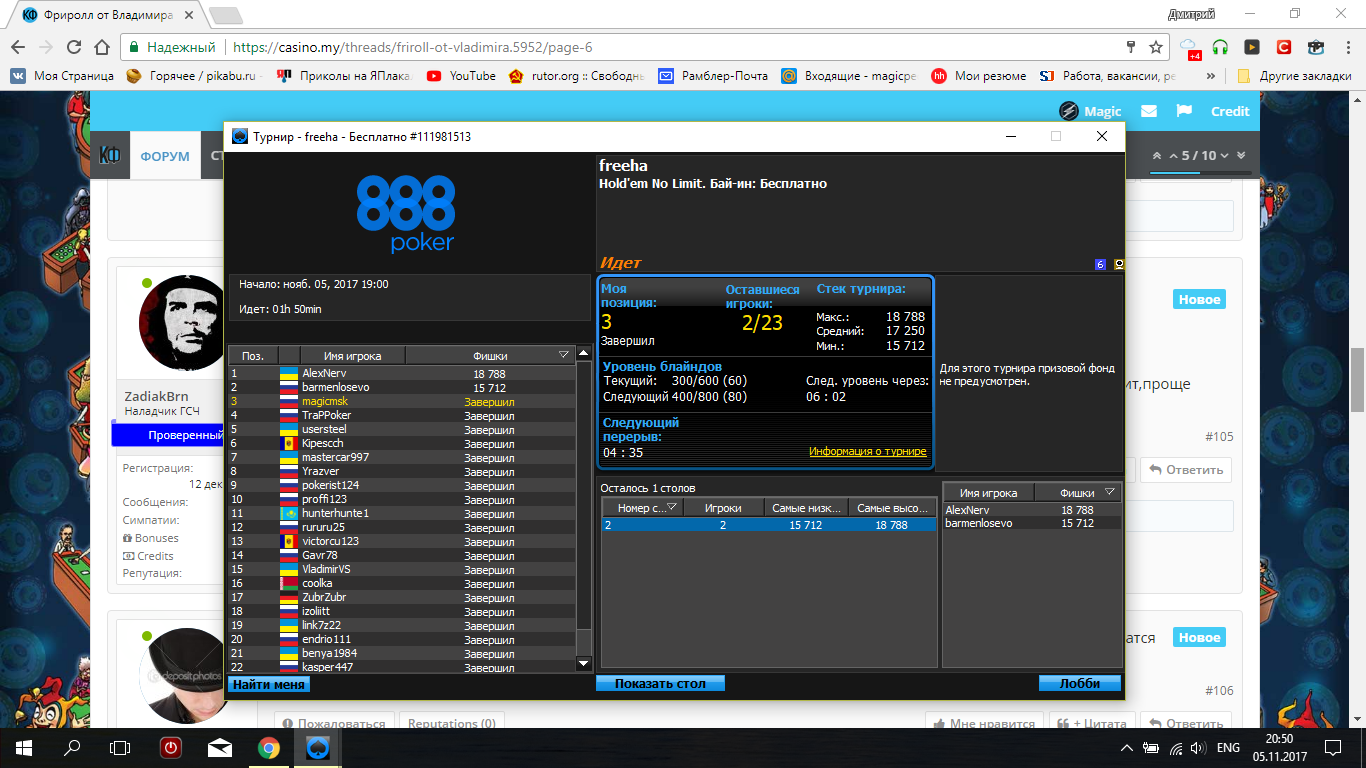
Task: Sort player list by Фишки arrow
Action: [x=563, y=355]
